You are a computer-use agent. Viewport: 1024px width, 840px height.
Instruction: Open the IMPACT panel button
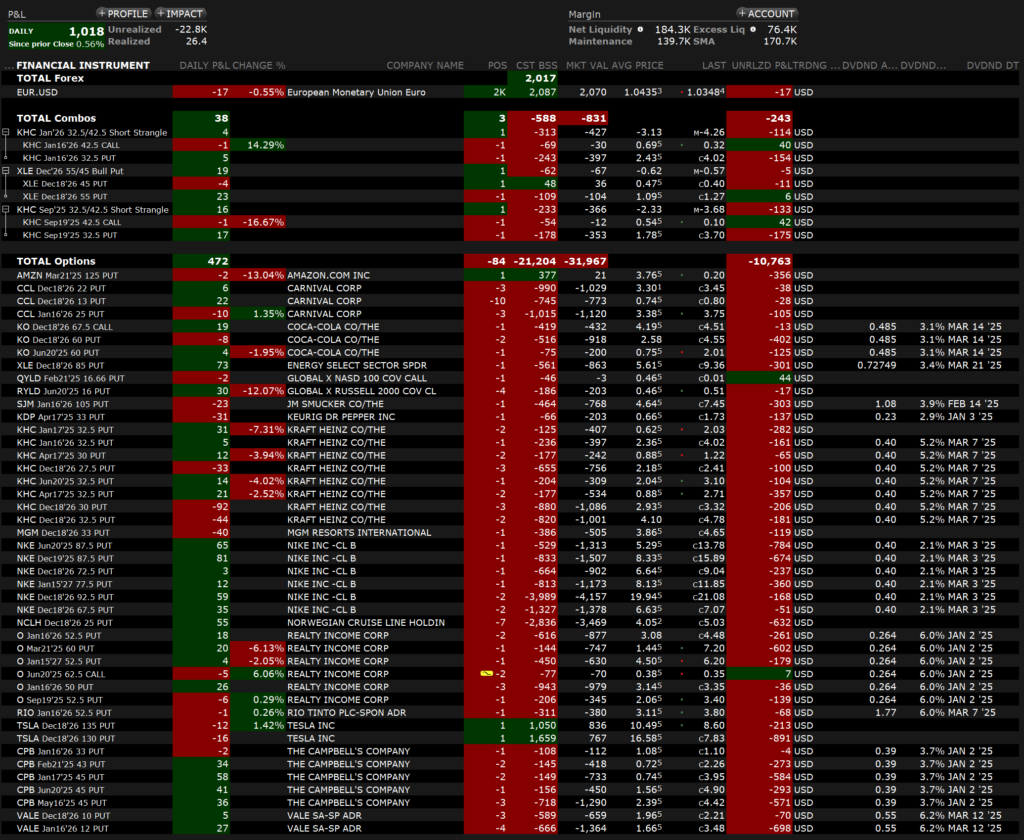pyautogui.click(x=185, y=14)
